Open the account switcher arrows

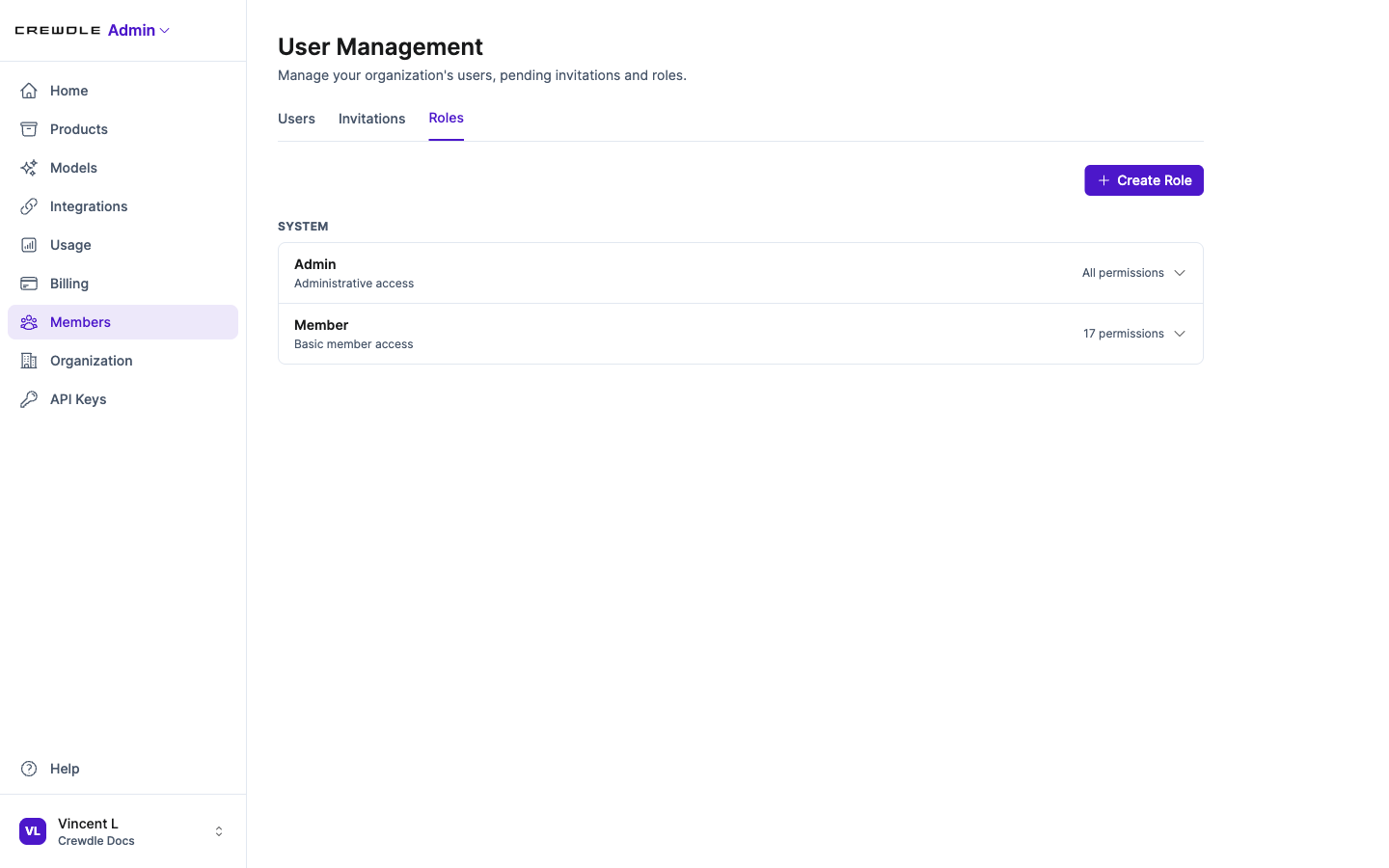click(x=219, y=831)
